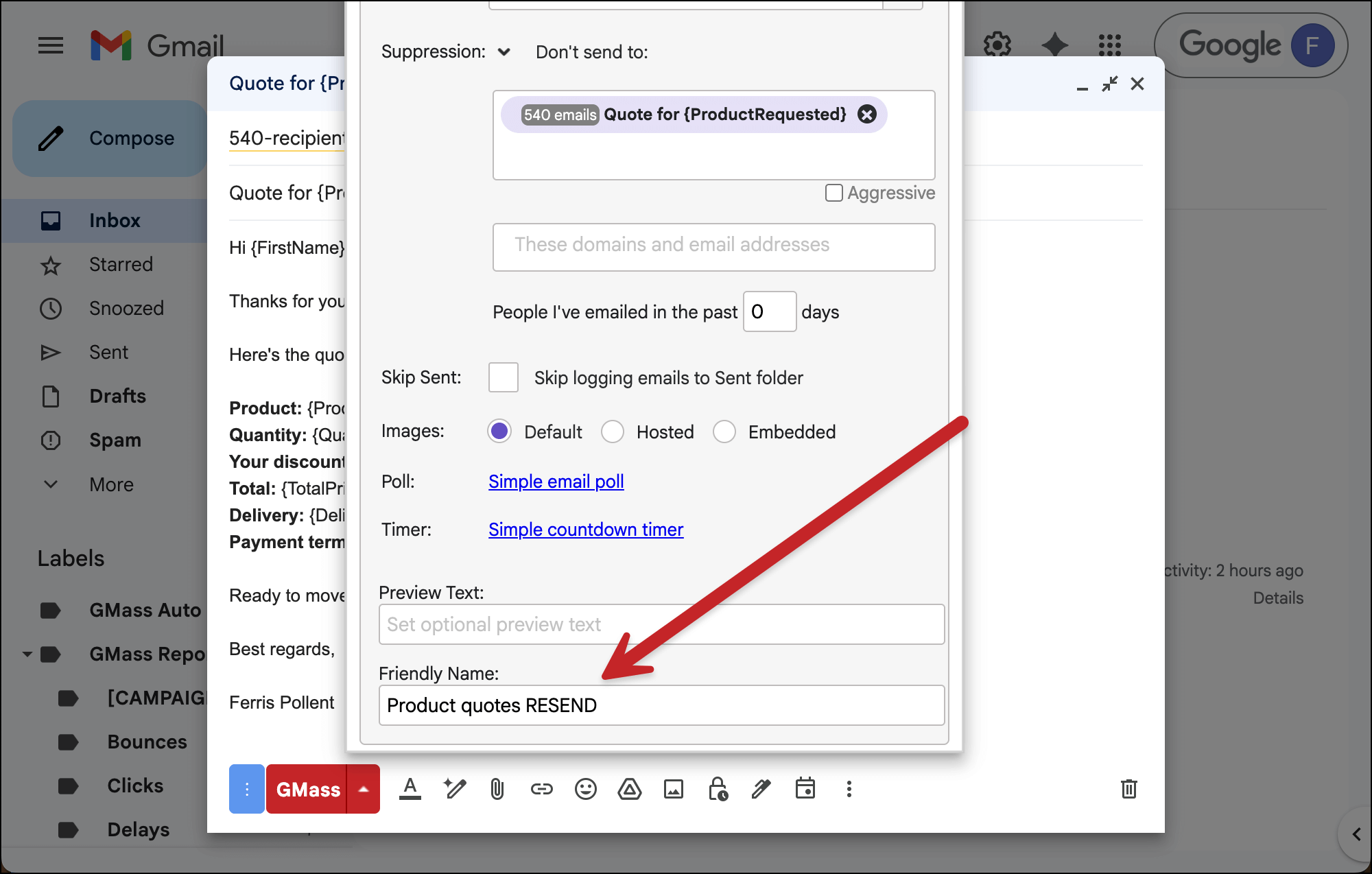This screenshot has height=874, width=1372.
Task: Open the Drafts folder
Action: (x=117, y=396)
